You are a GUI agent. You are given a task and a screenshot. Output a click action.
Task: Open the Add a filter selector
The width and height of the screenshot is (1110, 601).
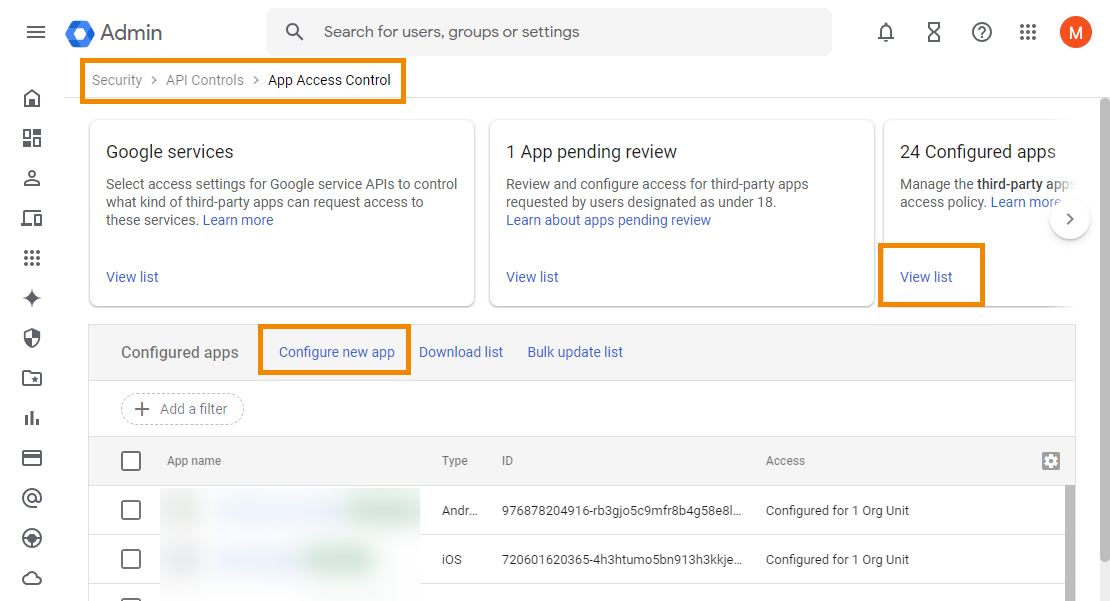click(x=182, y=409)
